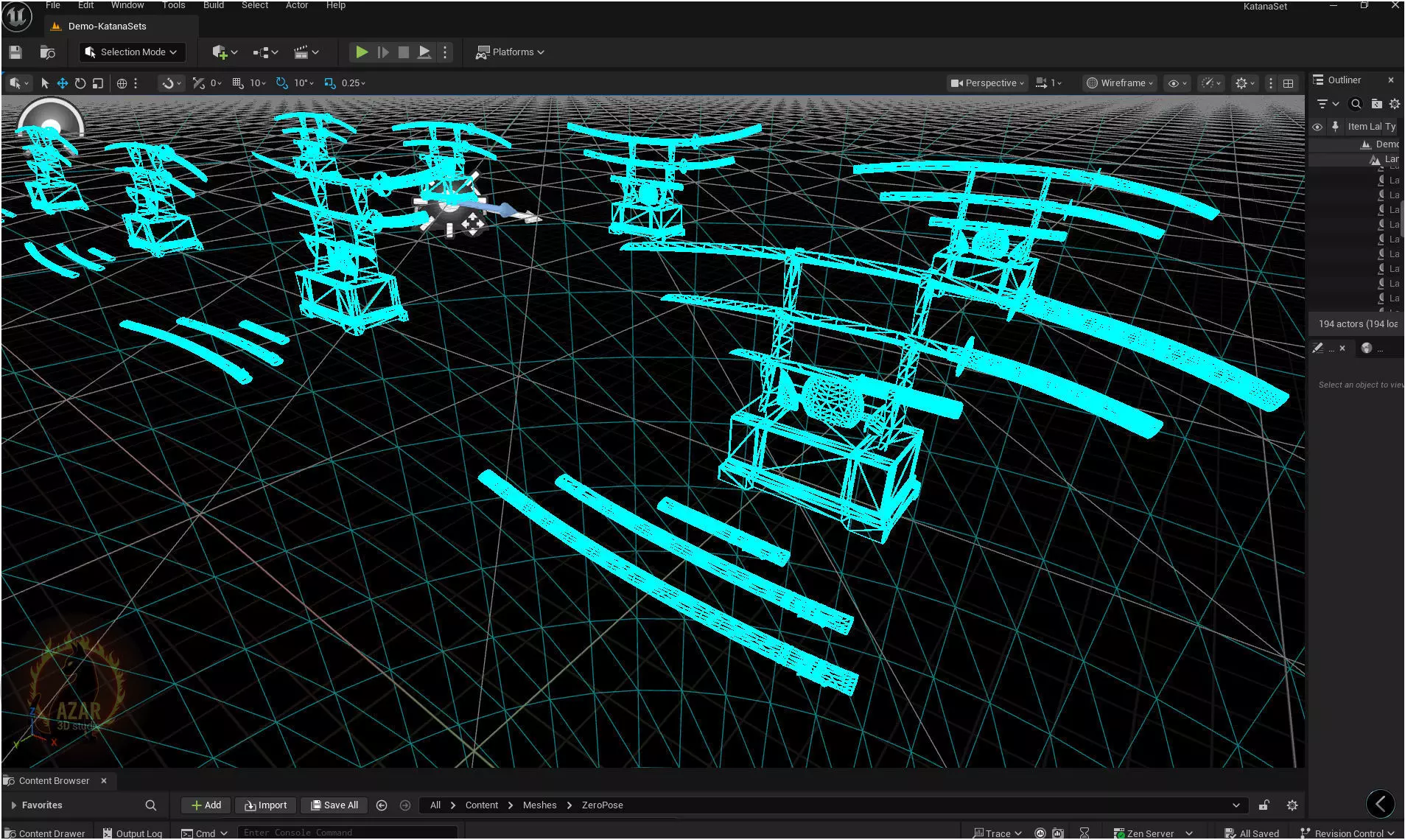Open grid snap size 10 dropdown
Image resolution: width=1405 pixels, height=840 pixels.
(257, 83)
